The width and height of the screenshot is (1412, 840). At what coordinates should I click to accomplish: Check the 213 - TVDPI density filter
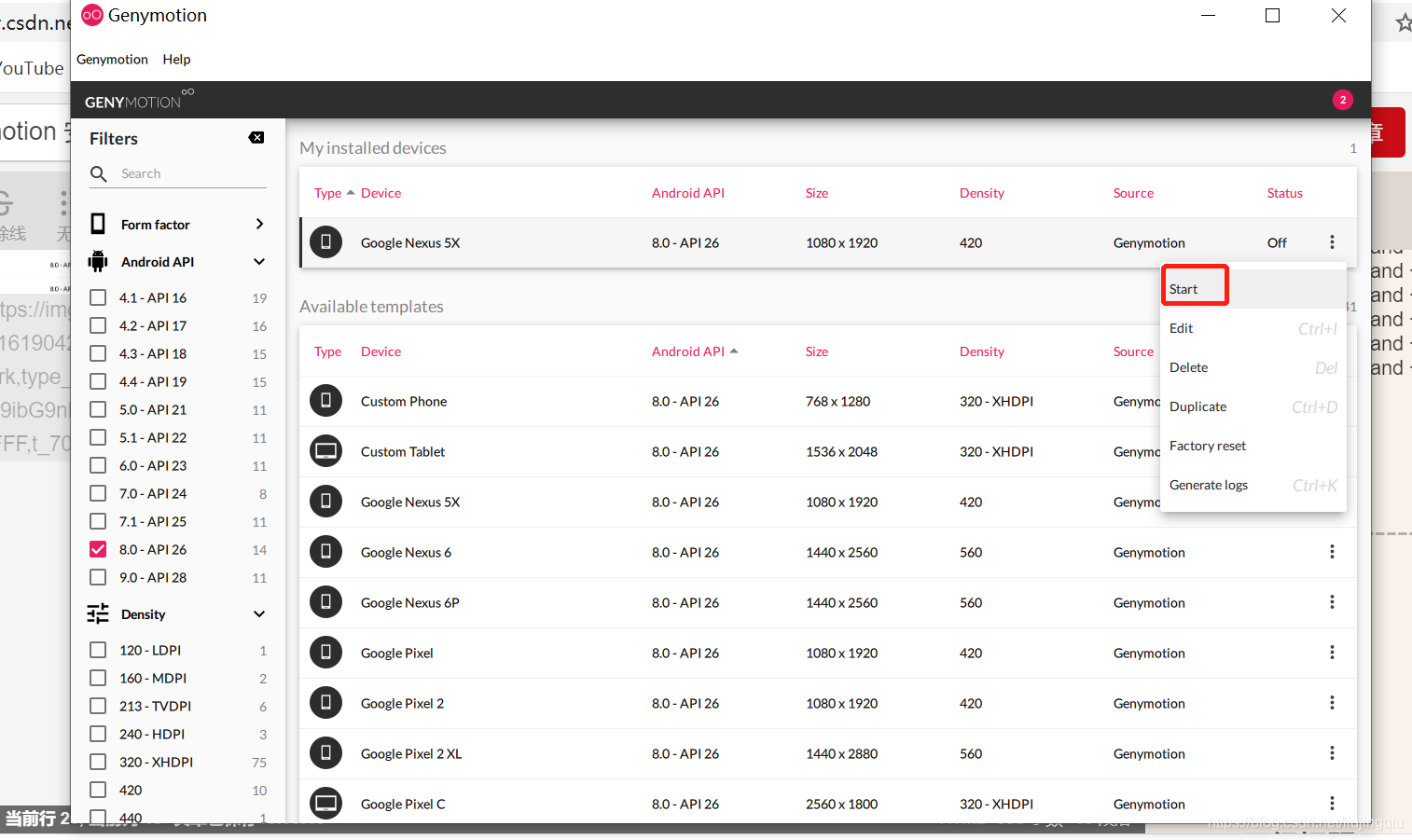(x=98, y=706)
